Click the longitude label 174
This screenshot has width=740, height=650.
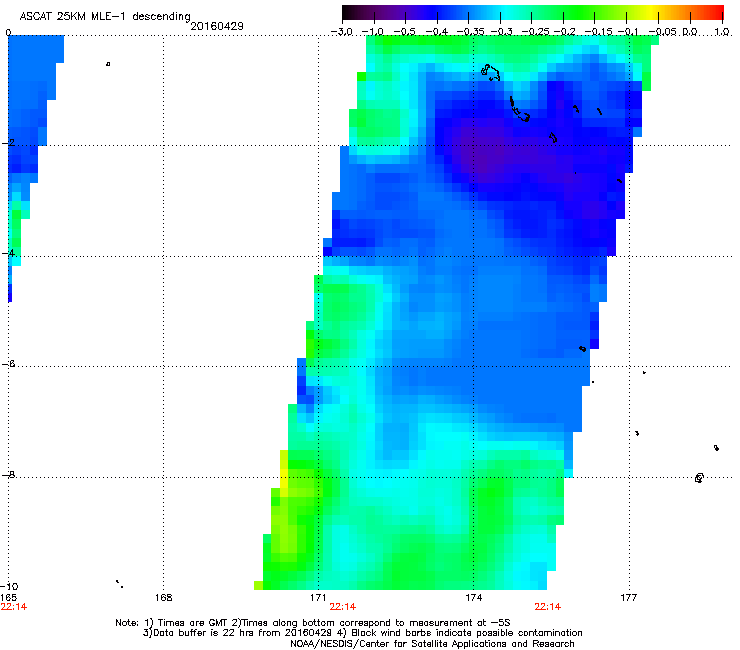[x=473, y=598]
